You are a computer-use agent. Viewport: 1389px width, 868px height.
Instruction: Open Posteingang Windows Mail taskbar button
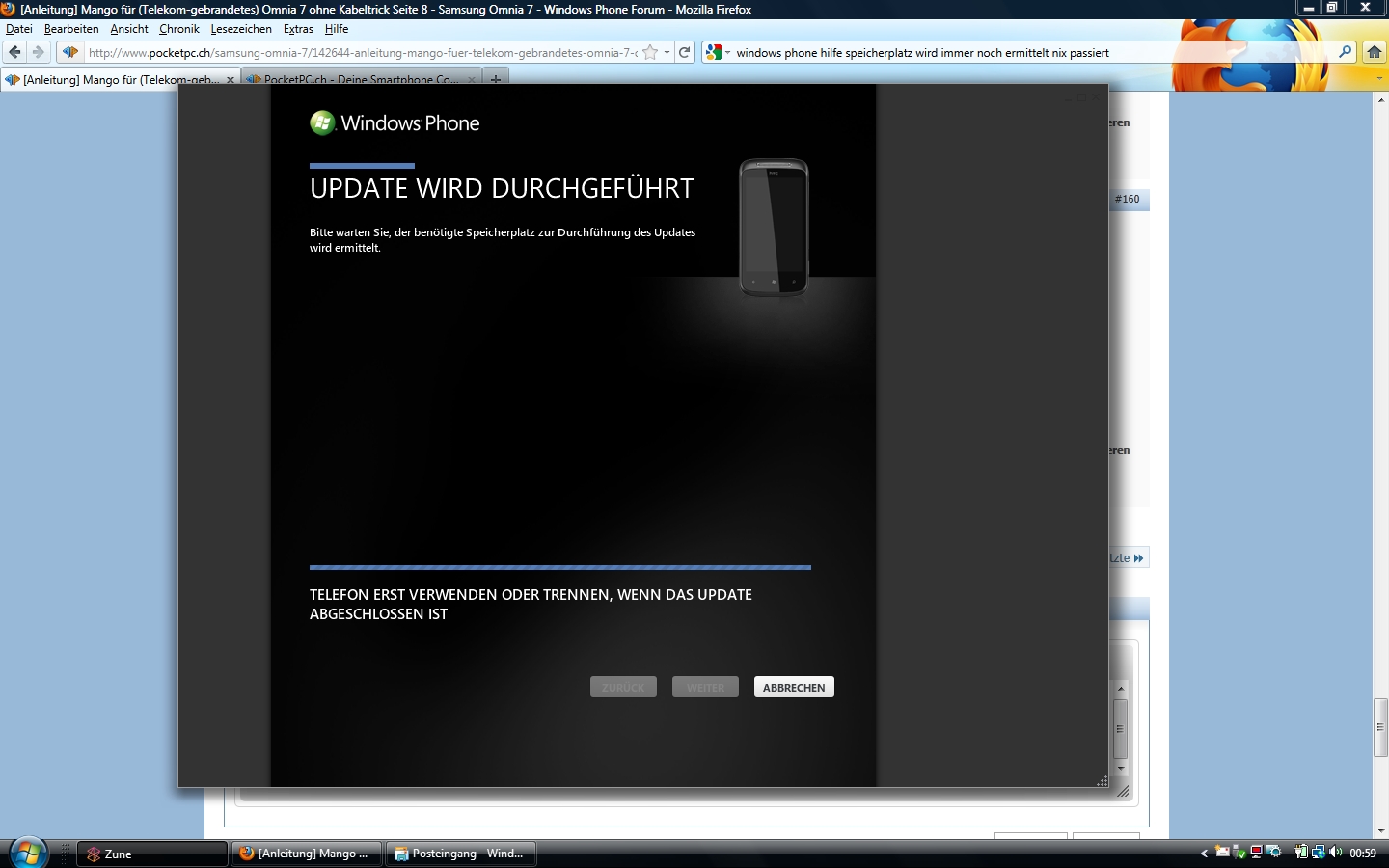click(461, 854)
